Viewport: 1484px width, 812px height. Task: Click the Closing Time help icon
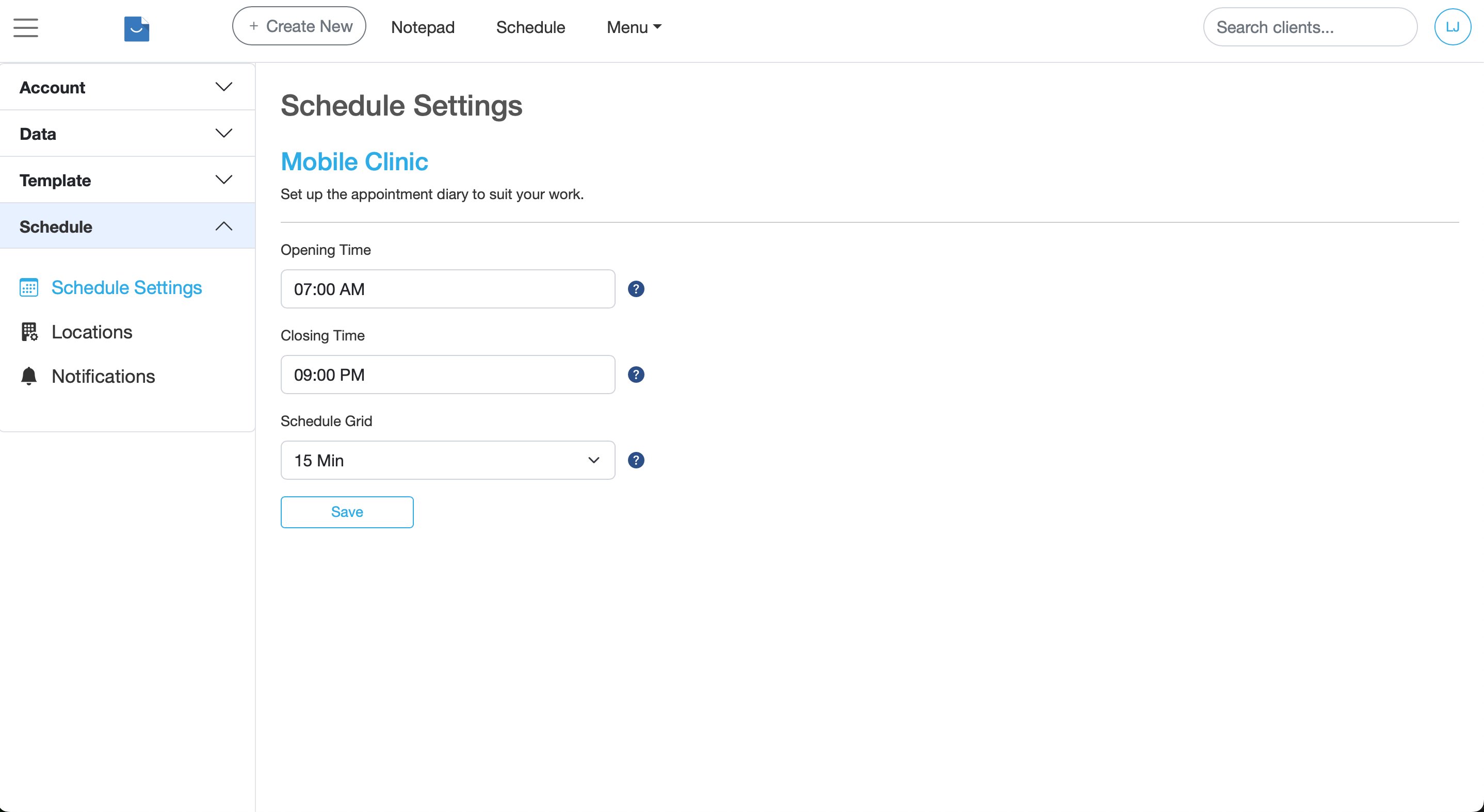click(x=636, y=375)
